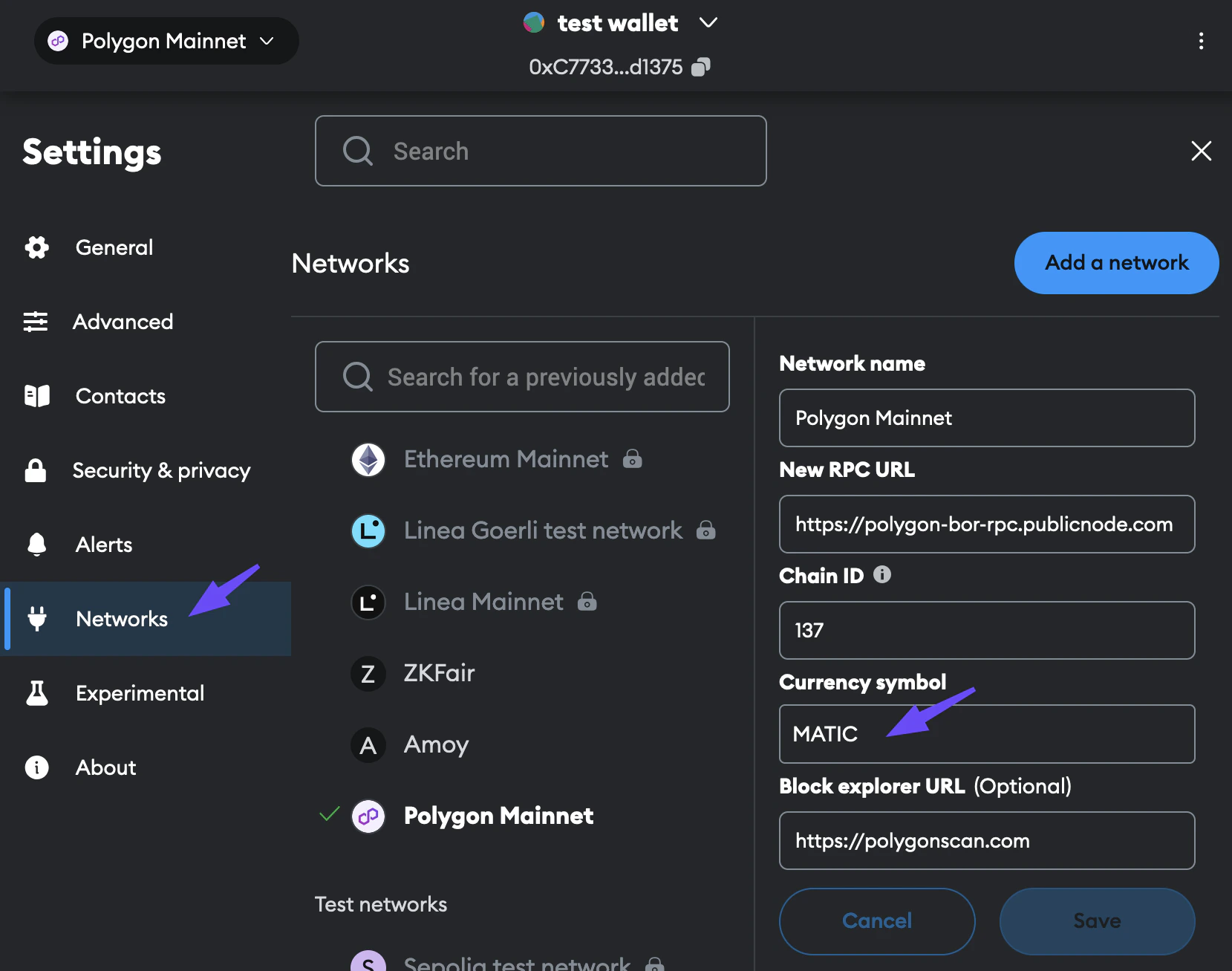Select the Alerts bell icon
1232x971 pixels.
coord(36,544)
